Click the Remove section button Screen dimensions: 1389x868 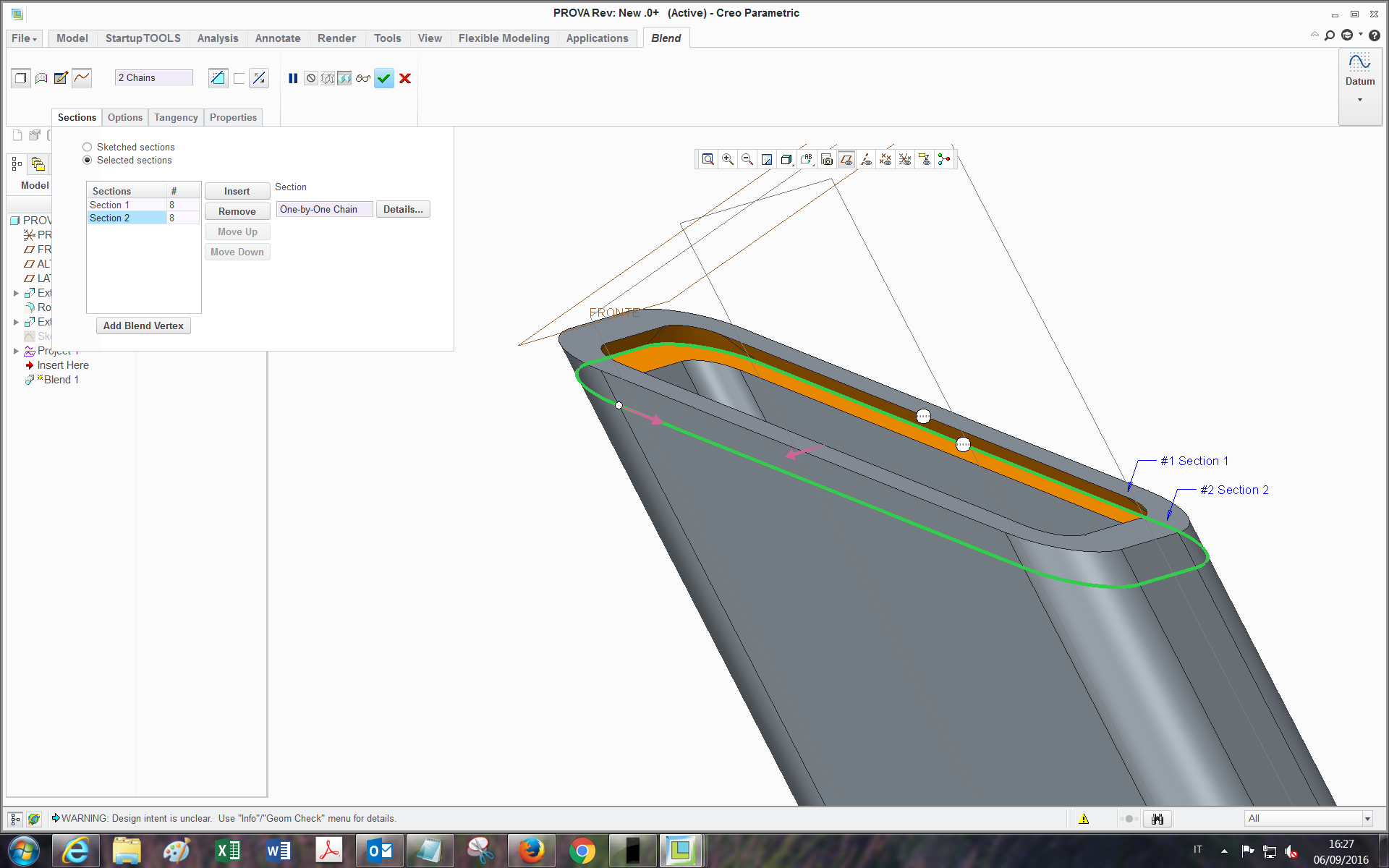pos(237,211)
